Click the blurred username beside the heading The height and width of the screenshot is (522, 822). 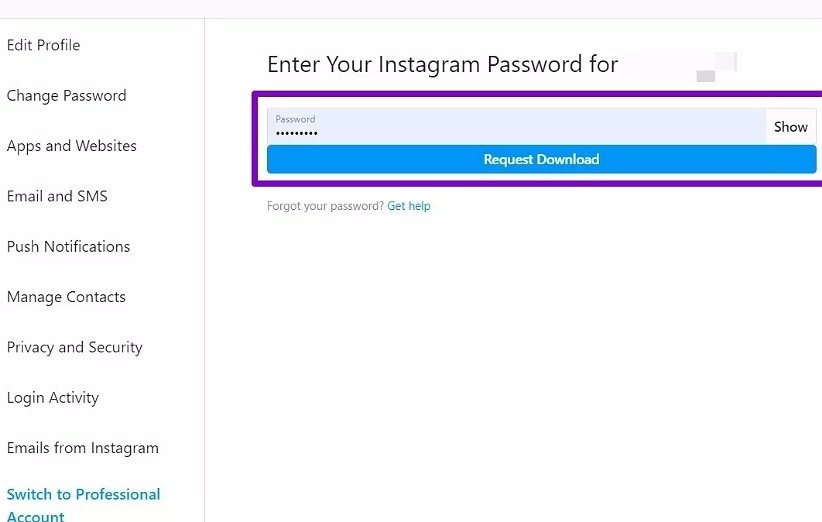point(680,65)
